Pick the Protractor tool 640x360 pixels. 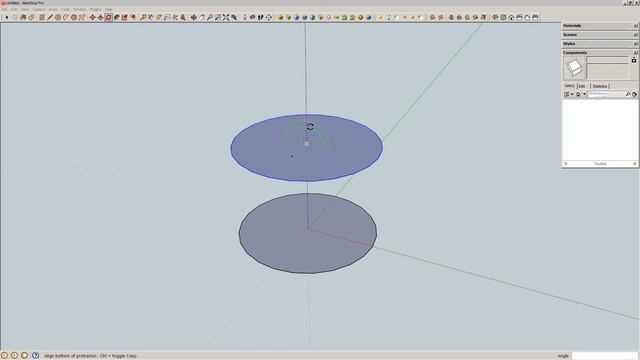159,17
